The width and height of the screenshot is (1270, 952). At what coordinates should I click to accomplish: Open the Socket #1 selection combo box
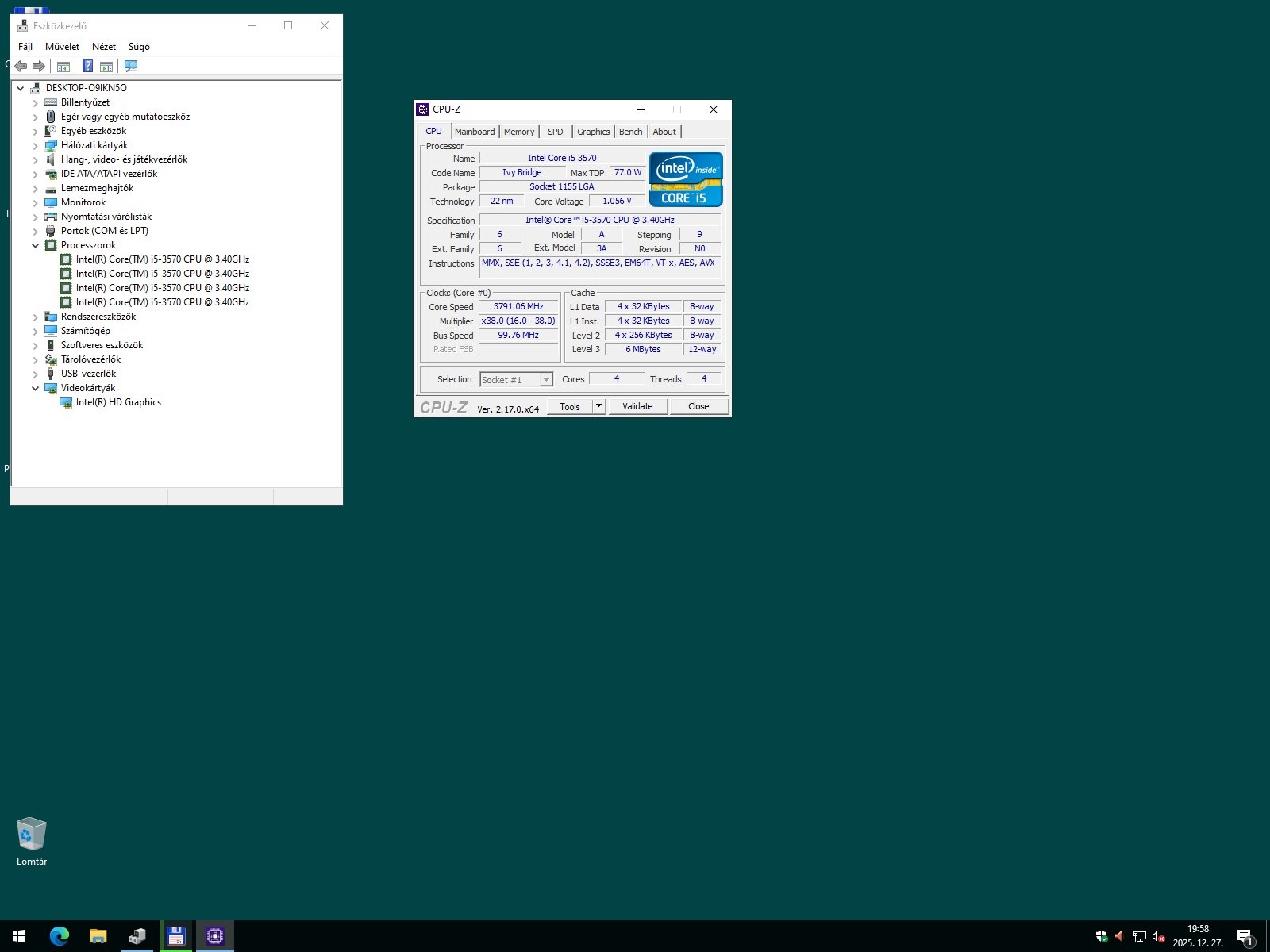pos(516,380)
